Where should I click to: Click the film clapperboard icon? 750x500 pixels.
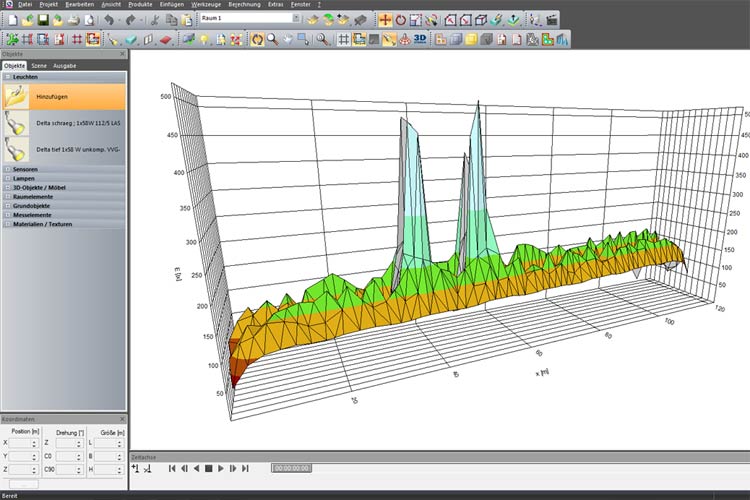(551, 20)
